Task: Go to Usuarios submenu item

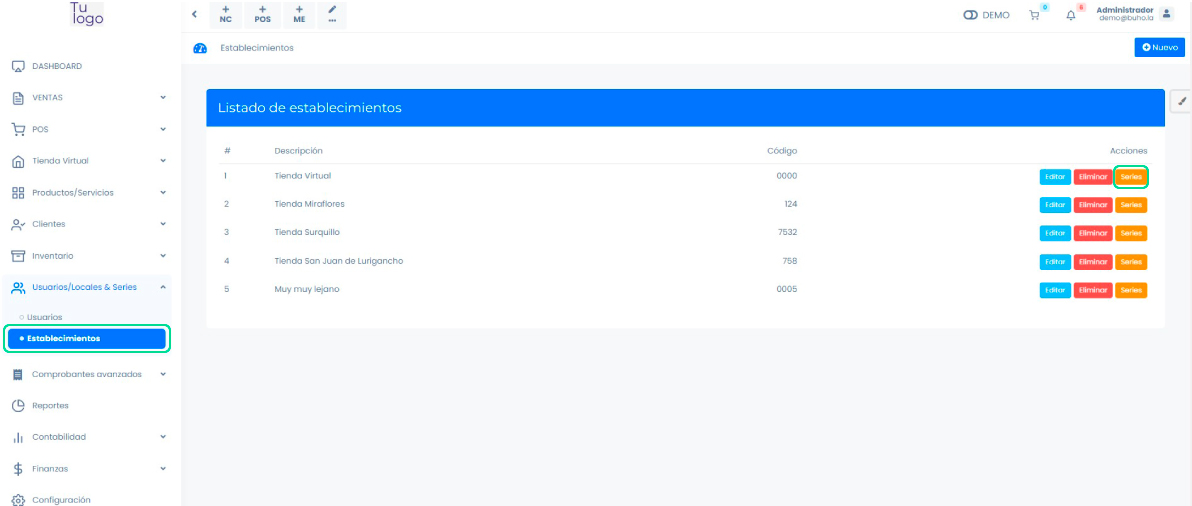Action: pyautogui.click(x=44, y=317)
